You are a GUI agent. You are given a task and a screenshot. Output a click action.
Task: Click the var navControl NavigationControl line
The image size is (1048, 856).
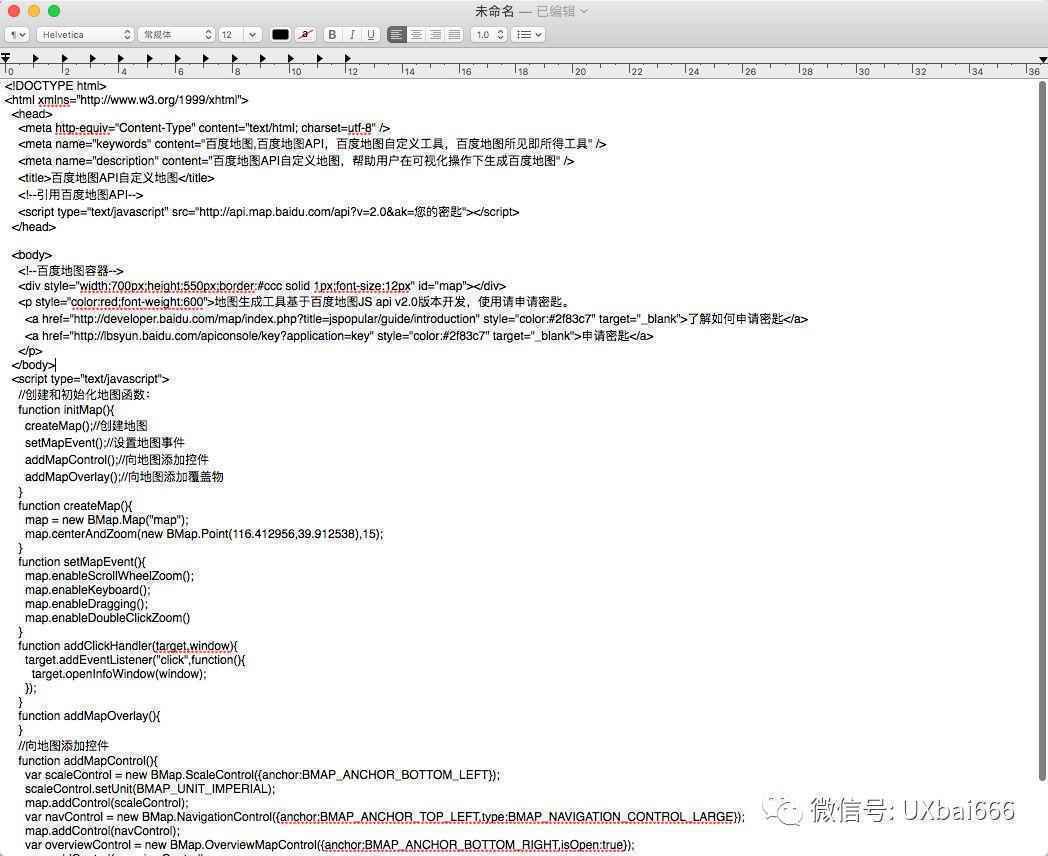384,817
